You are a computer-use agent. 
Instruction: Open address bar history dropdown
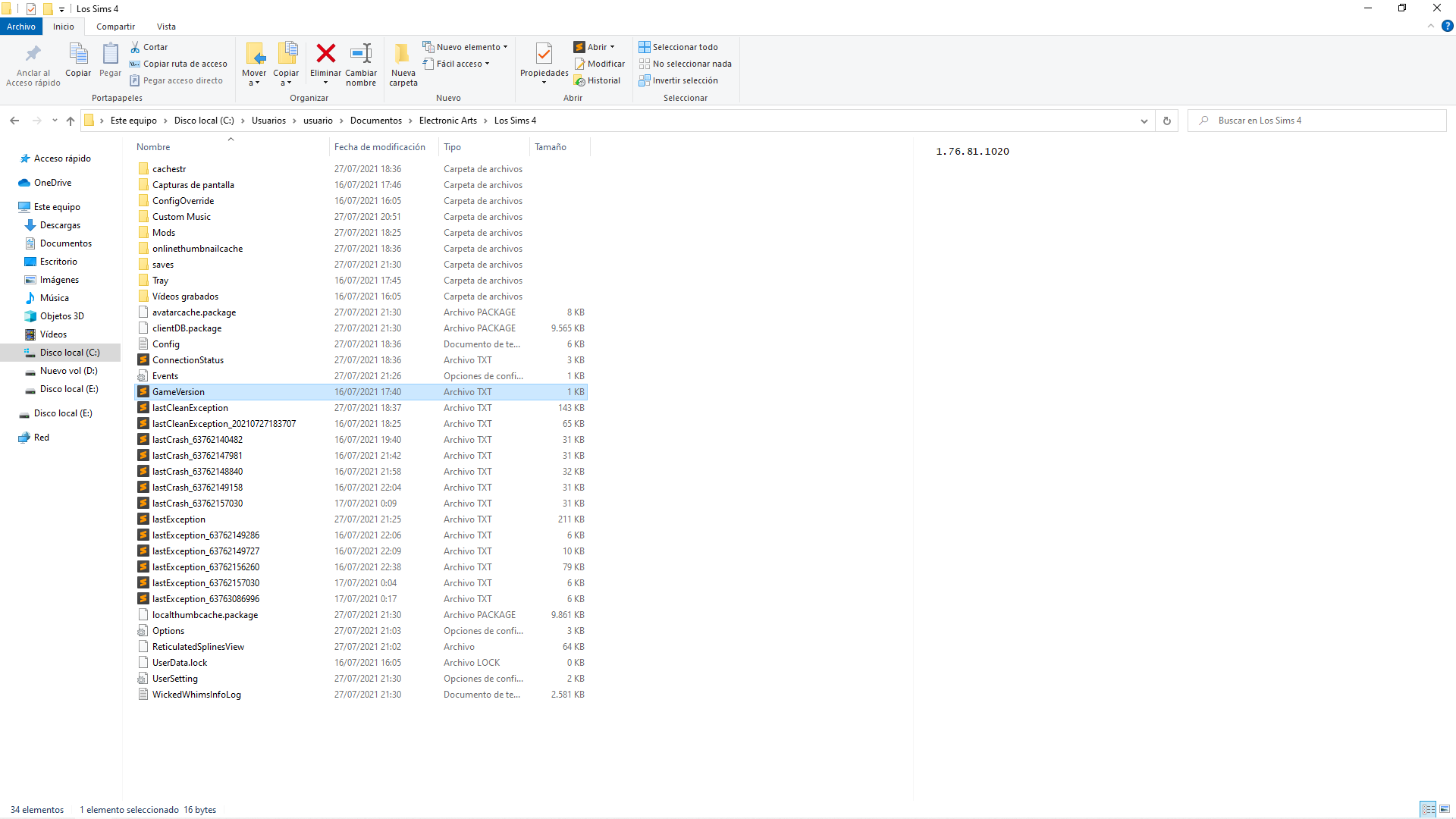tap(1144, 121)
